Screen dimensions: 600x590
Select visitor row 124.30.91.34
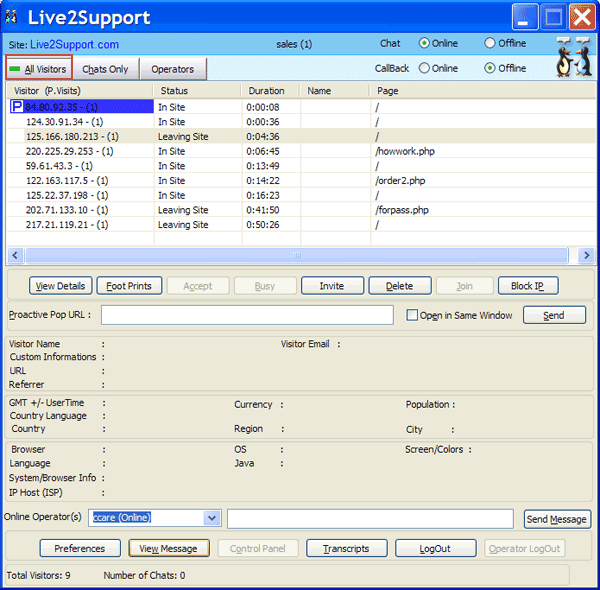[302, 122]
